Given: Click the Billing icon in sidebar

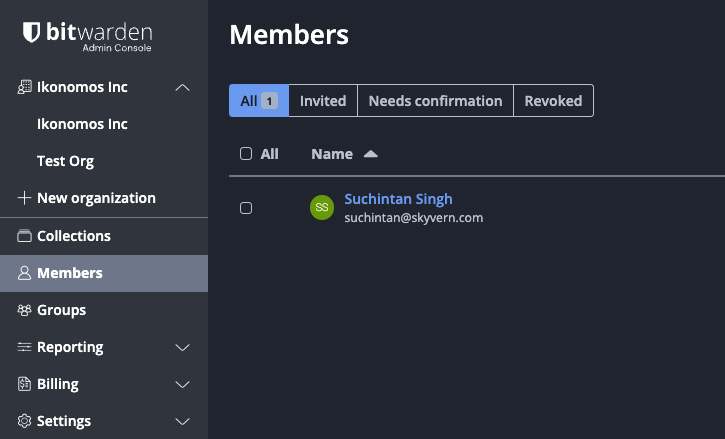Looking at the screenshot, I should point(25,384).
